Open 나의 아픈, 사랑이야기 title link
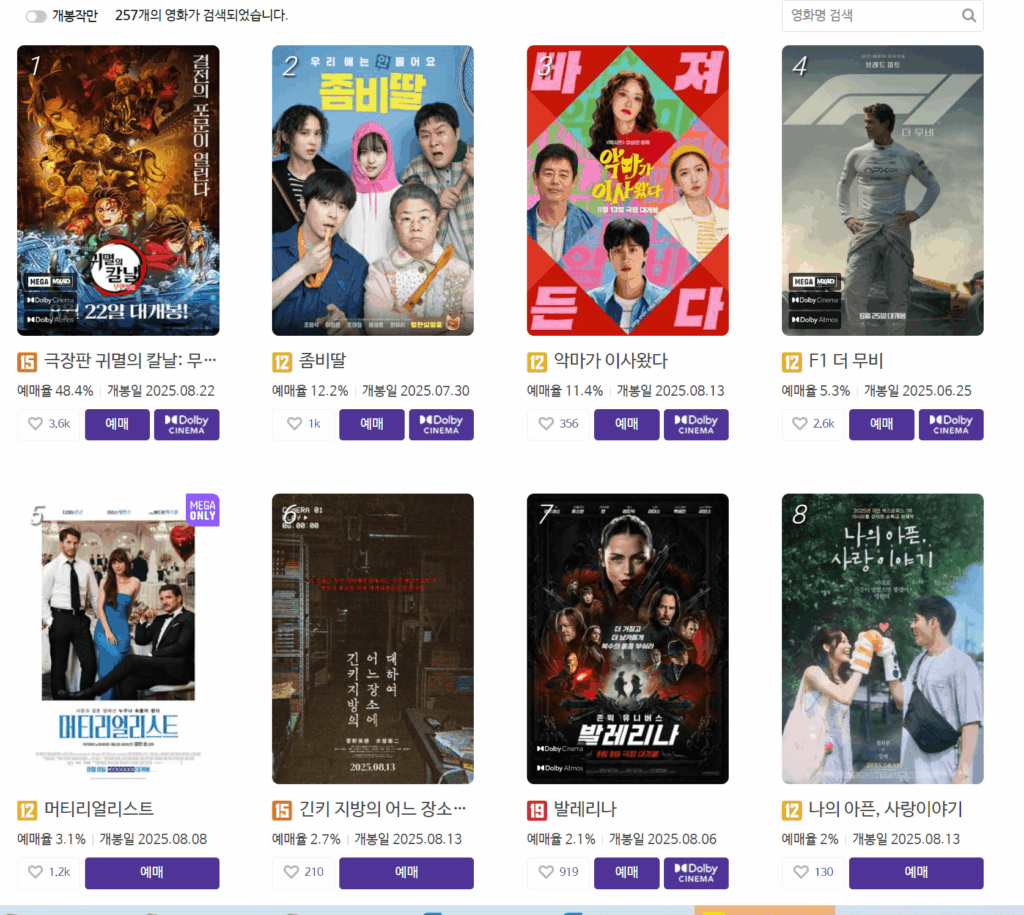 click(x=886, y=809)
